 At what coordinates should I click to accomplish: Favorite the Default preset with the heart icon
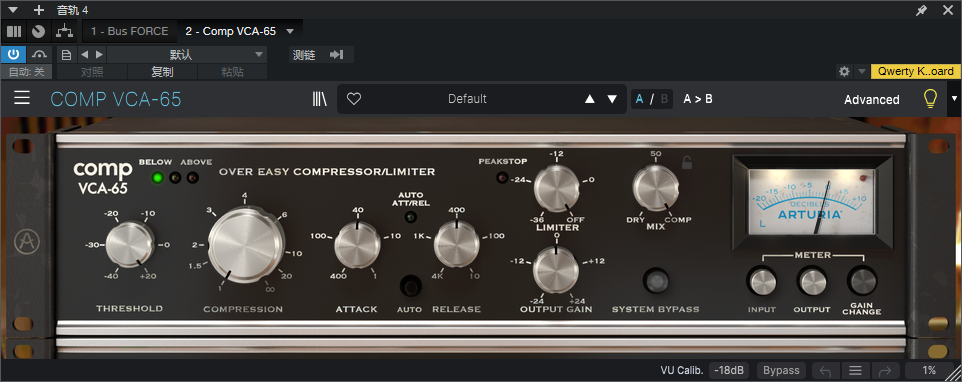[x=354, y=99]
